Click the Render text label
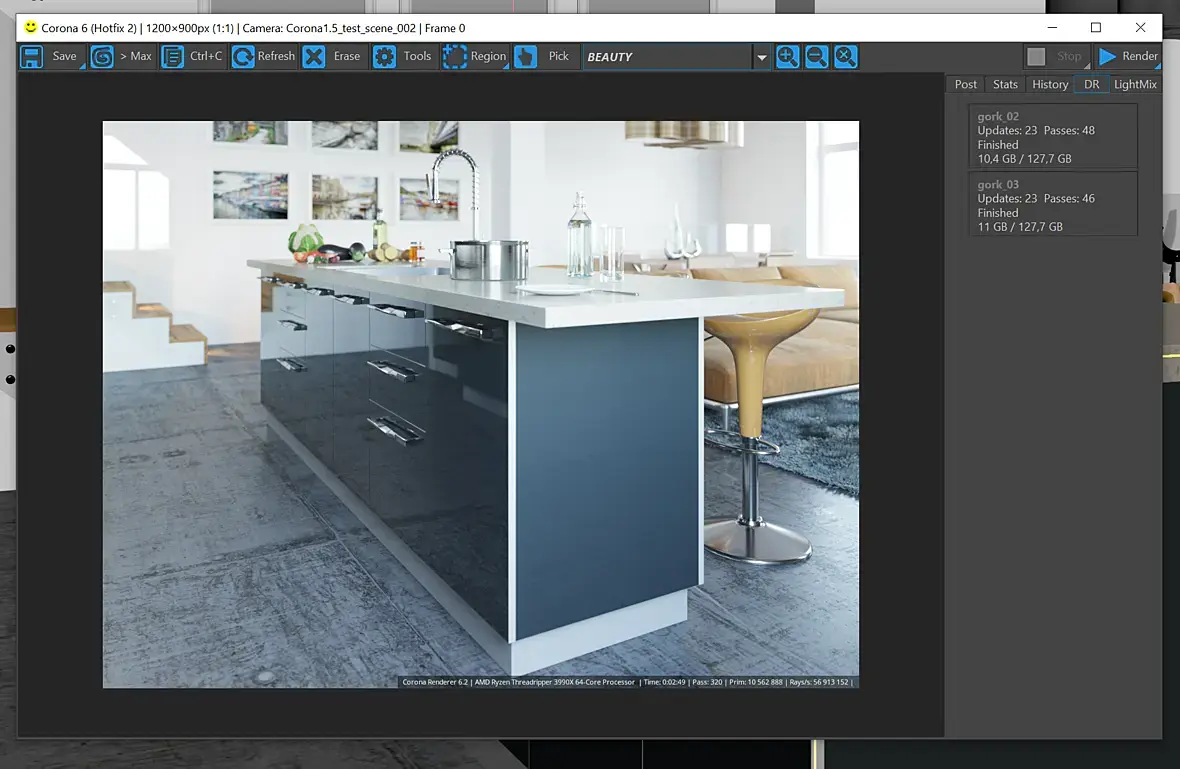Screen dimensions: 1180x769 (x=1140, y=56)
